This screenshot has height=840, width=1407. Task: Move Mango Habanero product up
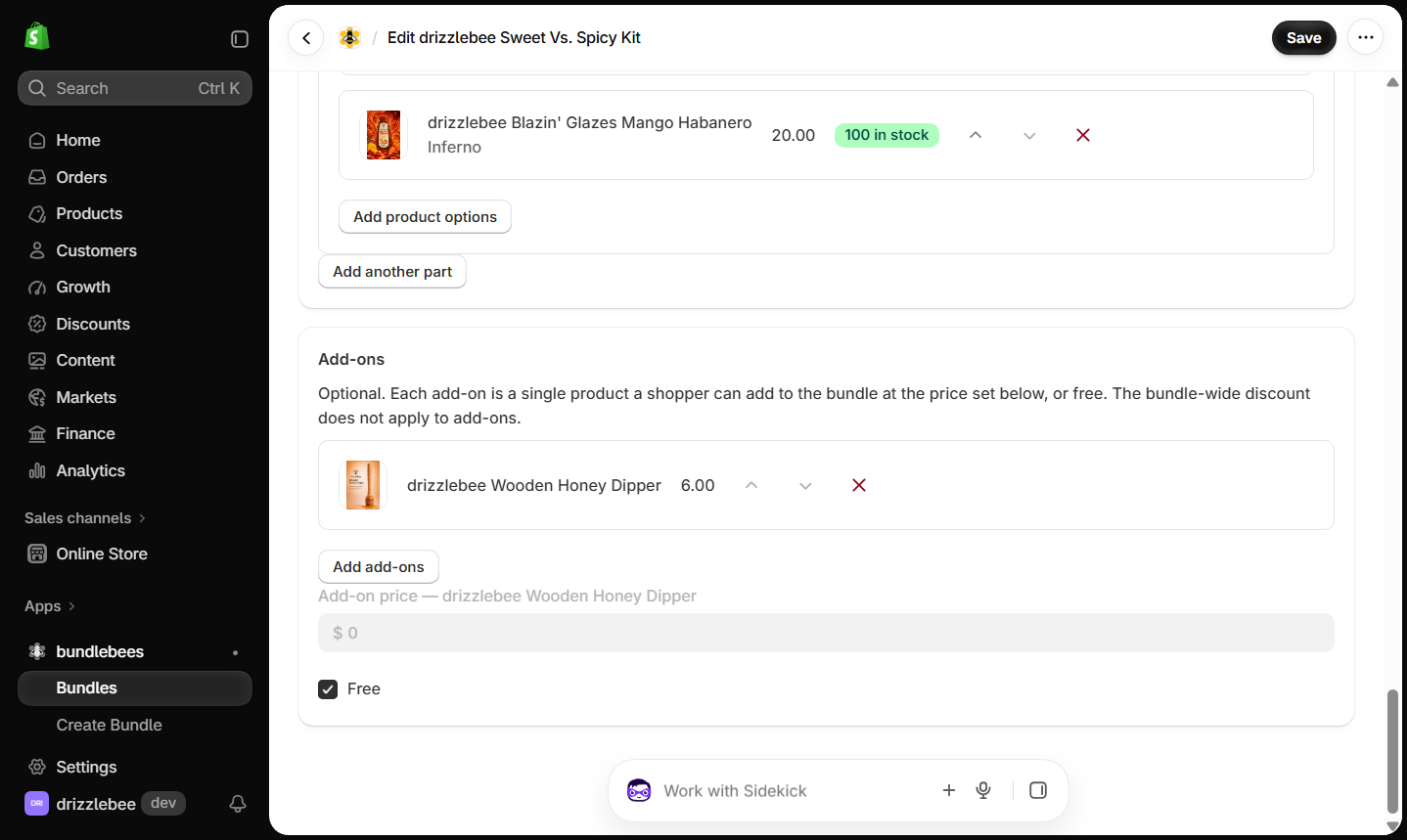click(976, 135)
